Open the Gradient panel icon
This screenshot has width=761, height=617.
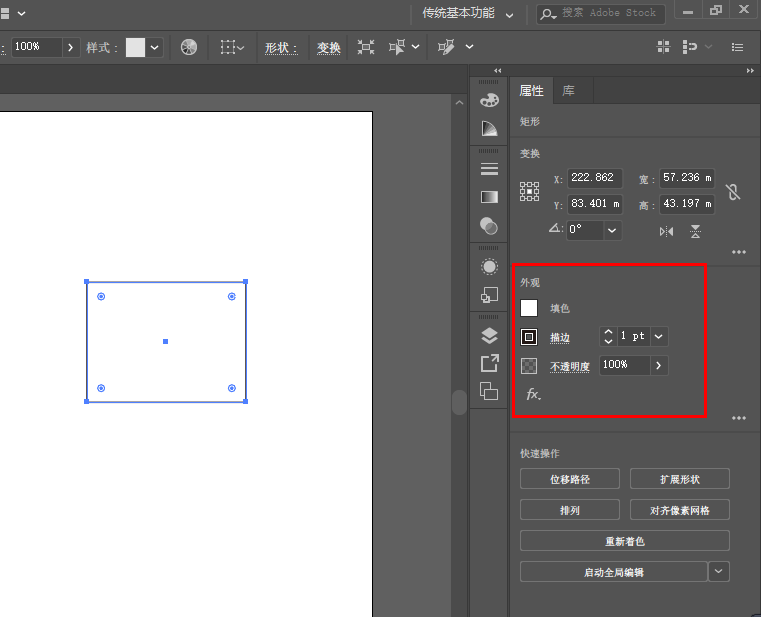point(489,197)
